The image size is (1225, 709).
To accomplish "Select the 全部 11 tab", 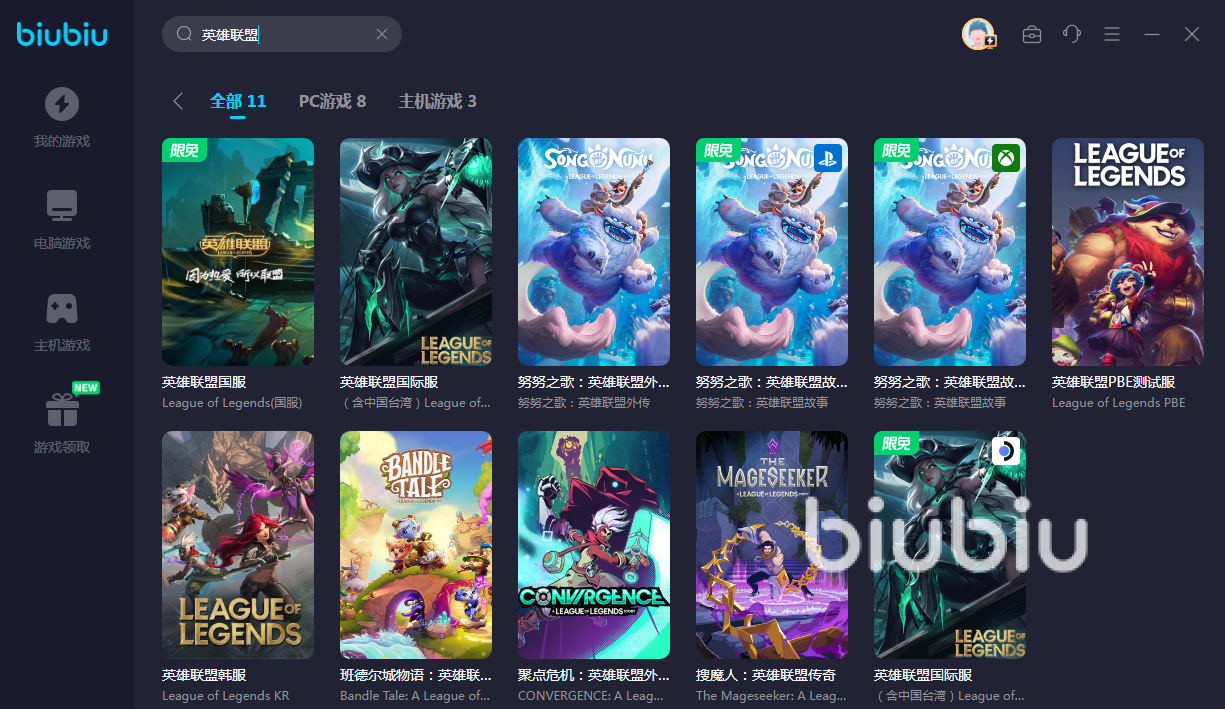I will click(x=238, y=101).
